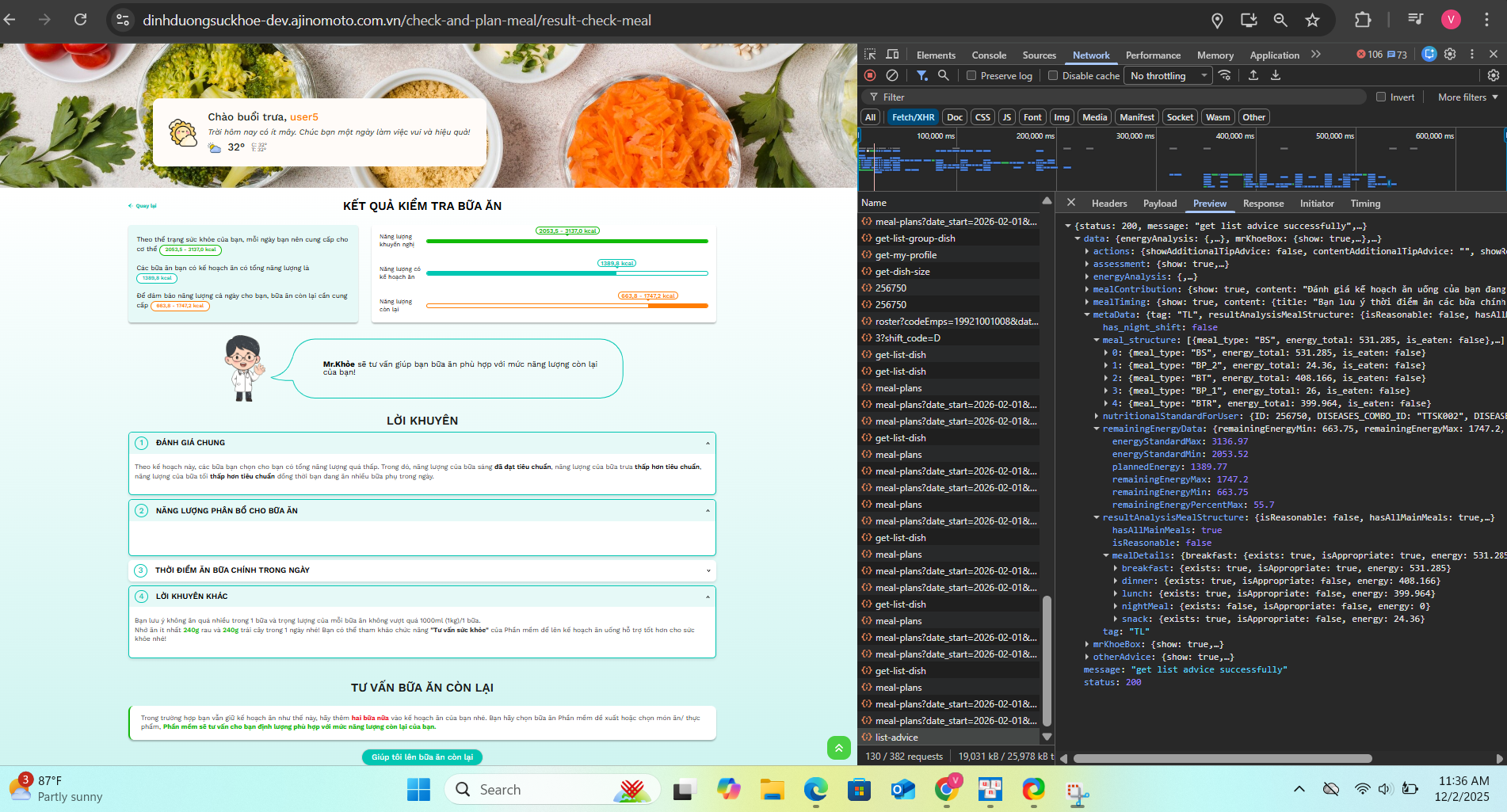The width and height of the screenshot is (1507, 812).
Task: Collapse the LỜI KHUYÊN KHÁC section
Action: (x=708, y=597)
